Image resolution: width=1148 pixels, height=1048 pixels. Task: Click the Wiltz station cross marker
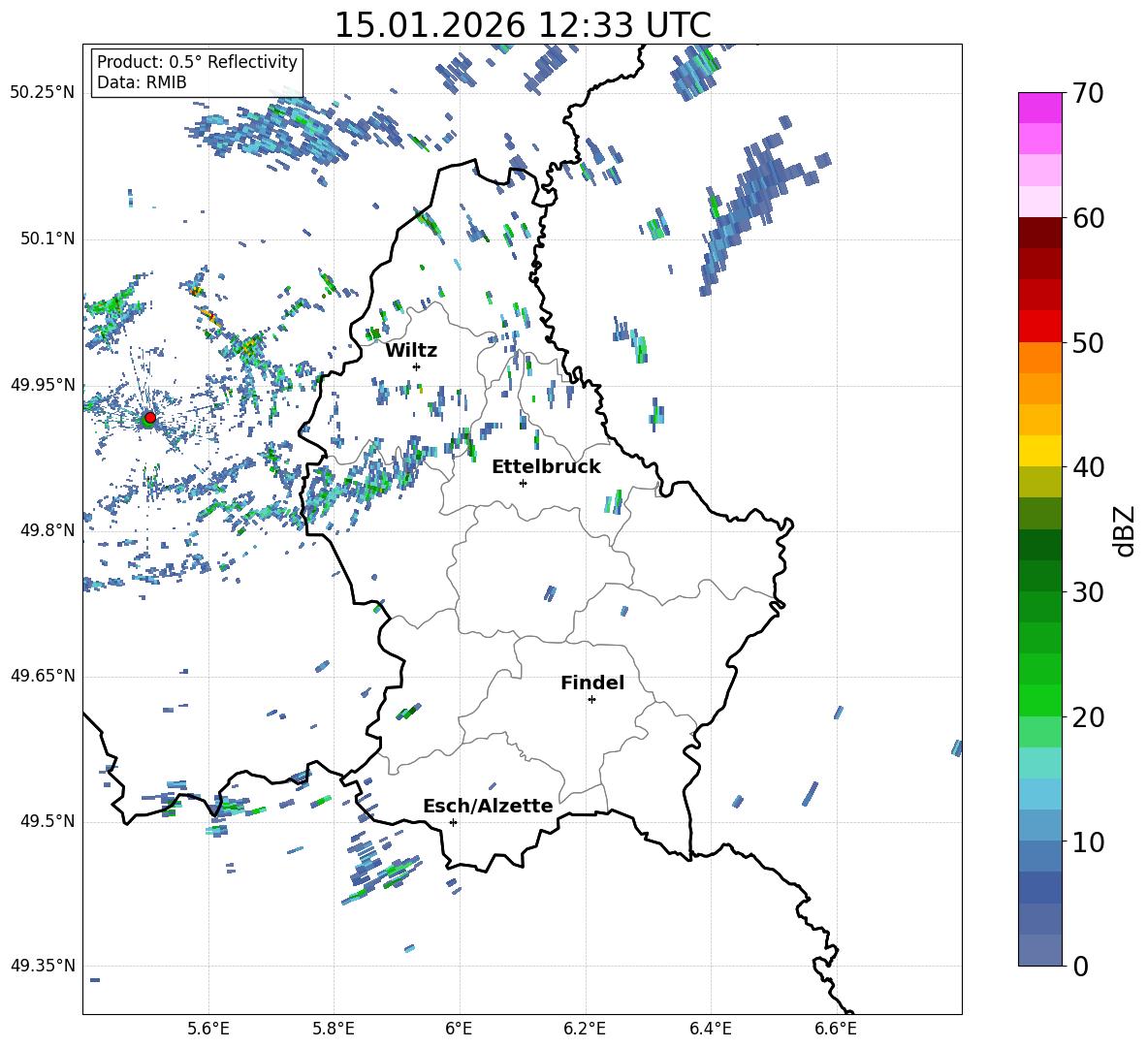417,366
